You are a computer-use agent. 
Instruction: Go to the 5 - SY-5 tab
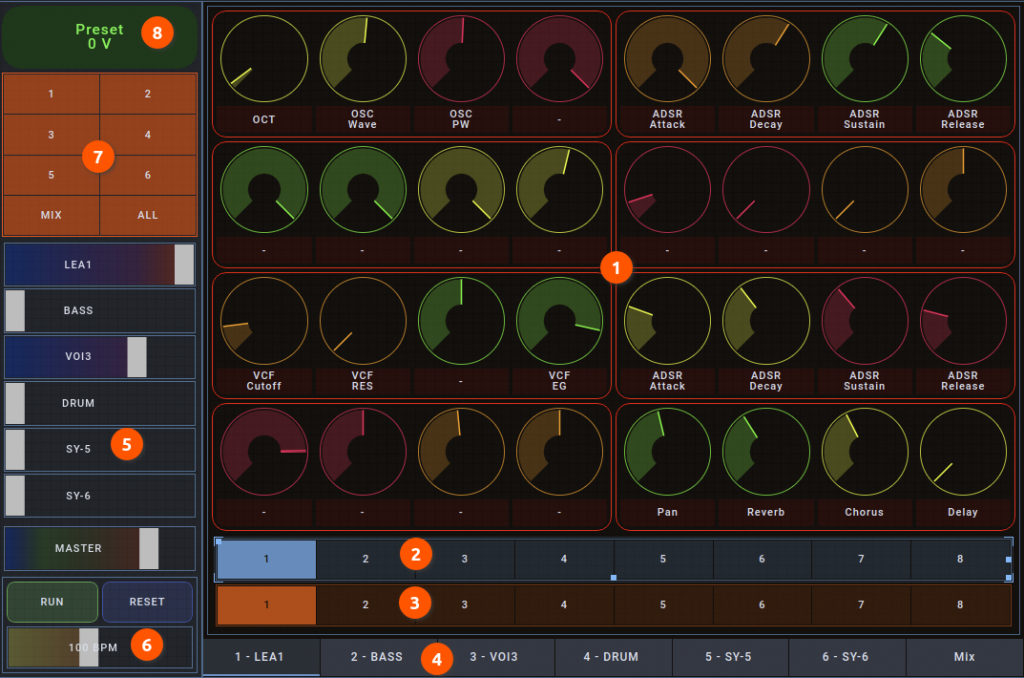(729, 657)
